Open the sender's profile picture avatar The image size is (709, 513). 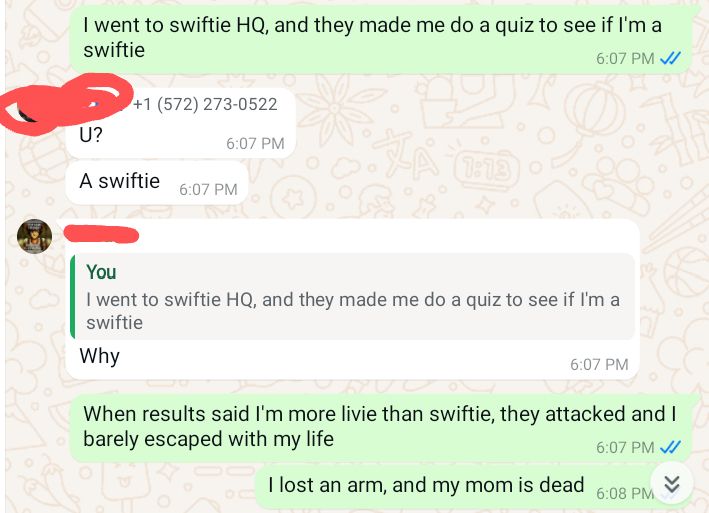pyautogui.click(x=34, y=236)
